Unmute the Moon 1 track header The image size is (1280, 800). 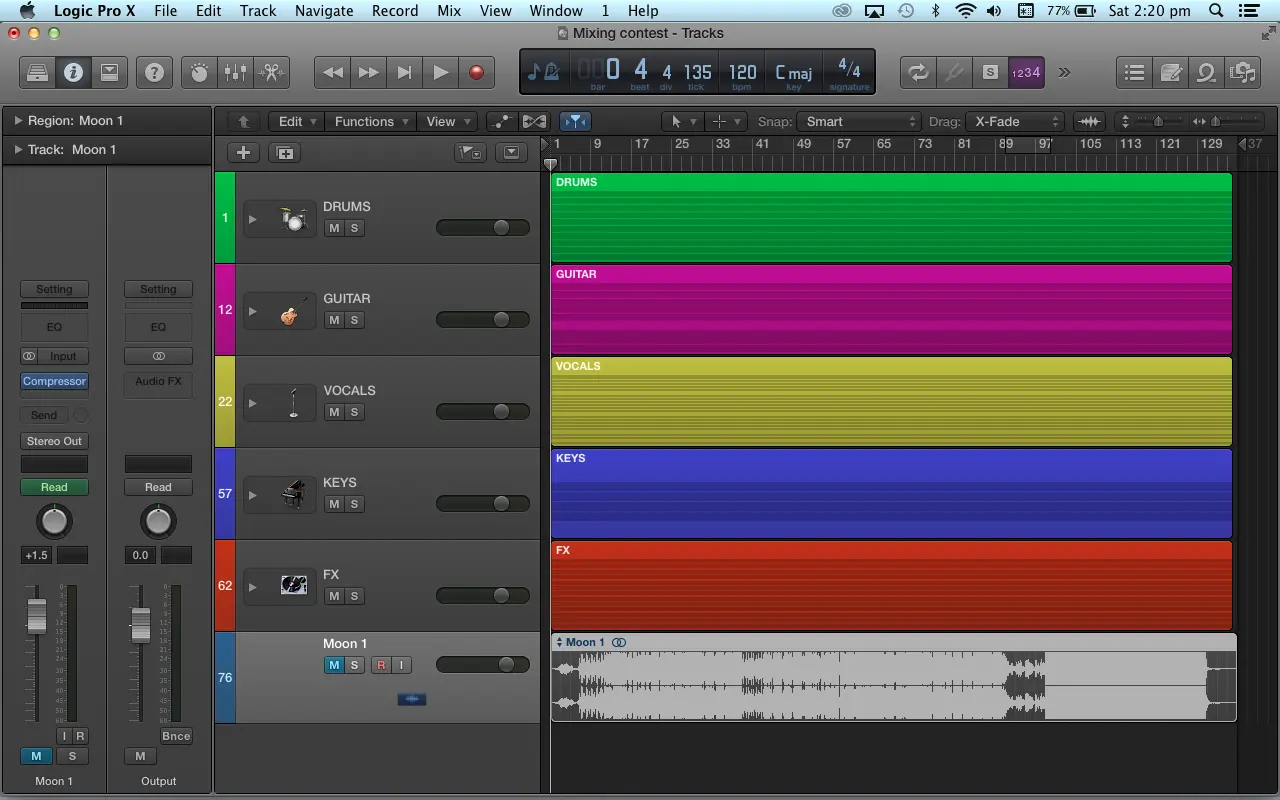pos(334,665)
